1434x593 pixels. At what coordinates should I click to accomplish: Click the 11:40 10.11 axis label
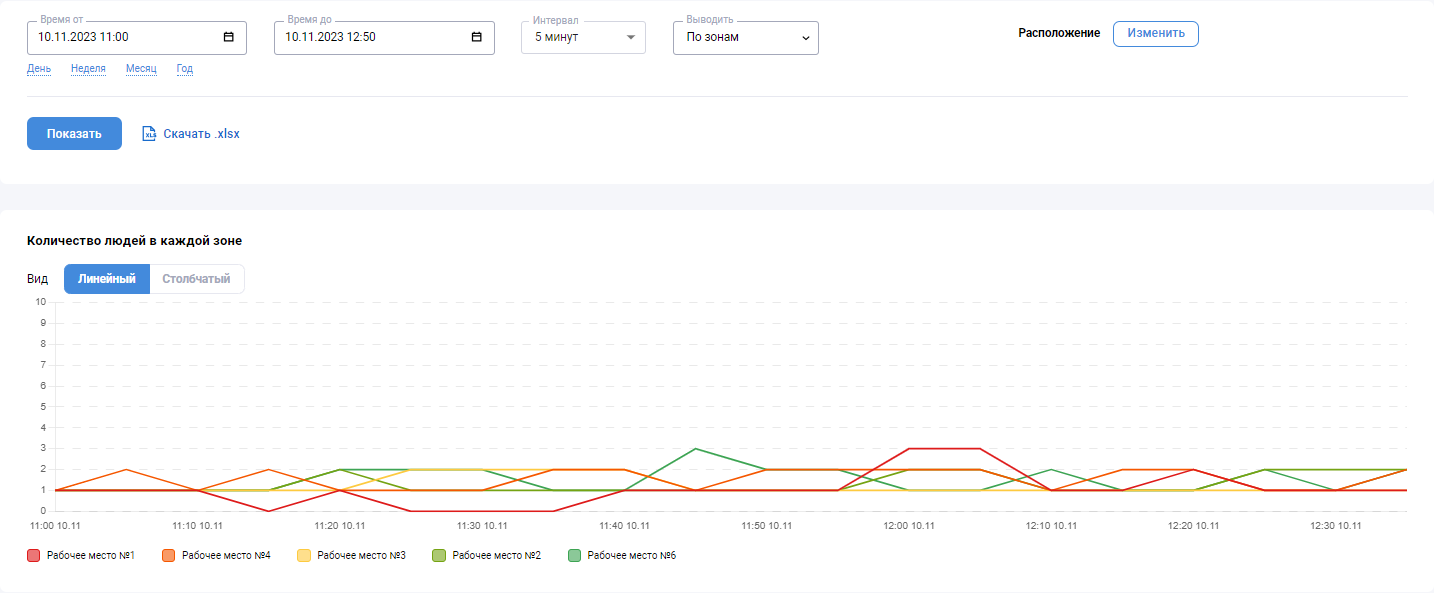point(625,525)
